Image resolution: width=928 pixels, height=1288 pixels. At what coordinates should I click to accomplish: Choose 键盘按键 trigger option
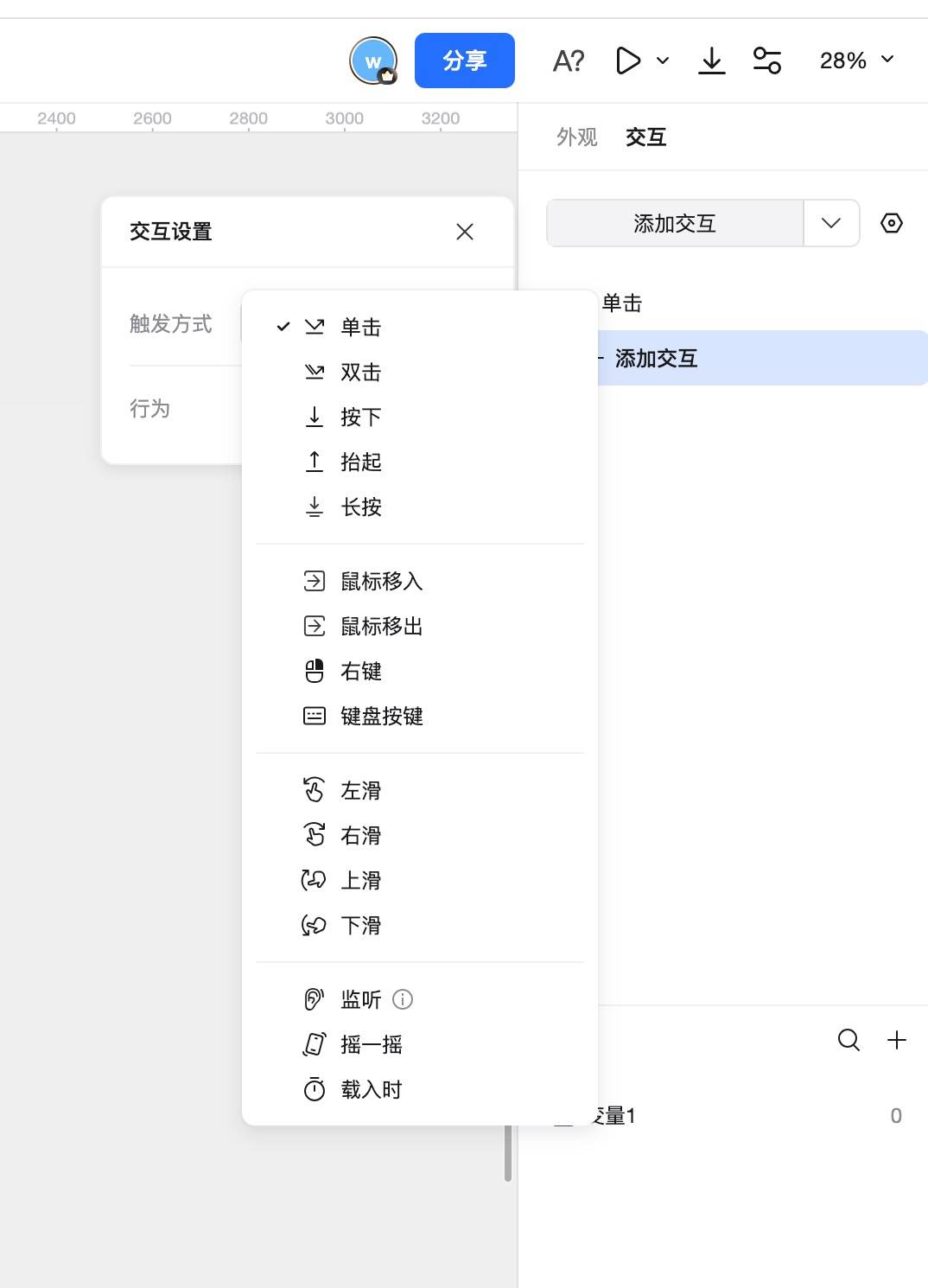[420, 716]
